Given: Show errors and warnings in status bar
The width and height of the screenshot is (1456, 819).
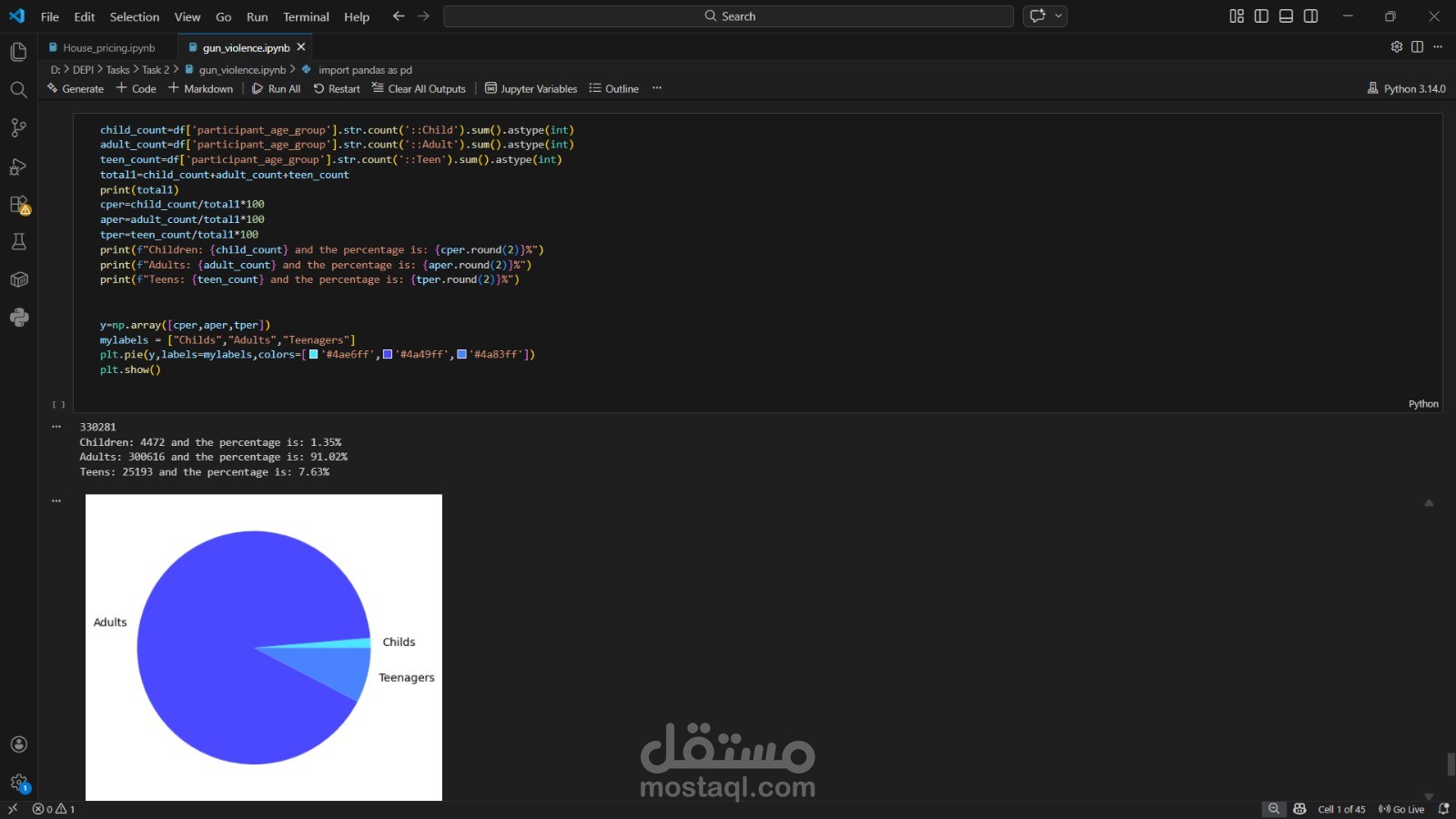Looking at the screenshot, I should [54, 809].
